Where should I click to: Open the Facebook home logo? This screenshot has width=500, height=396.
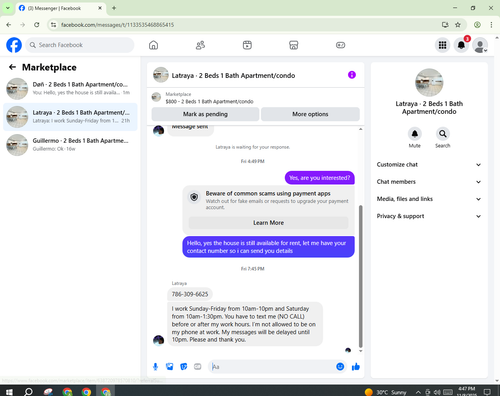coord(14,45)
